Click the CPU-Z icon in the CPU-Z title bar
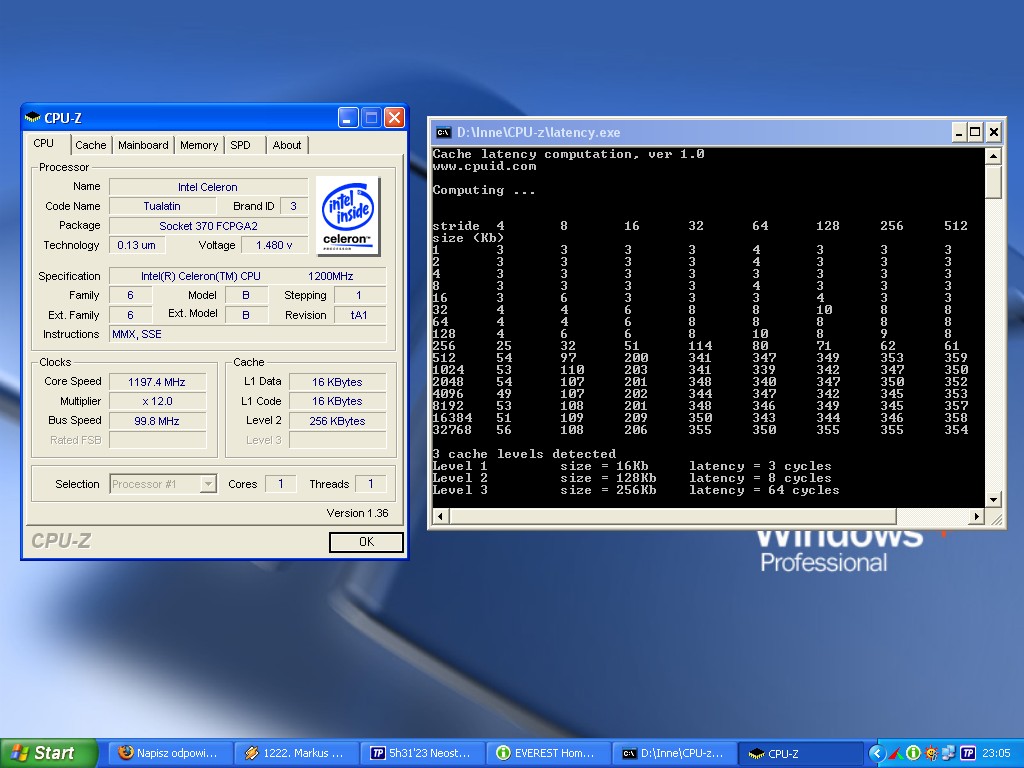 pos(33,118)
